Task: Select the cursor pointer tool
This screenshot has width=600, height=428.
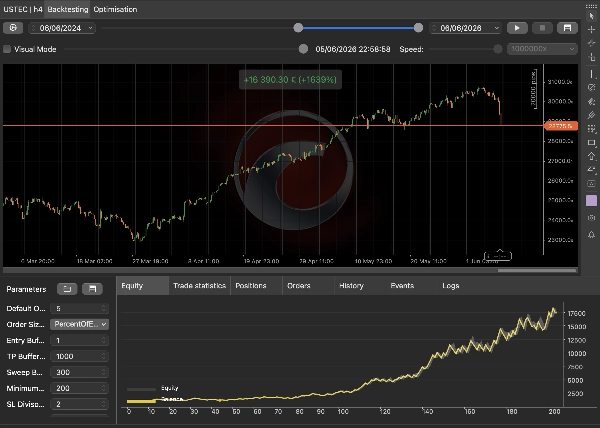Action: (592, 16)
